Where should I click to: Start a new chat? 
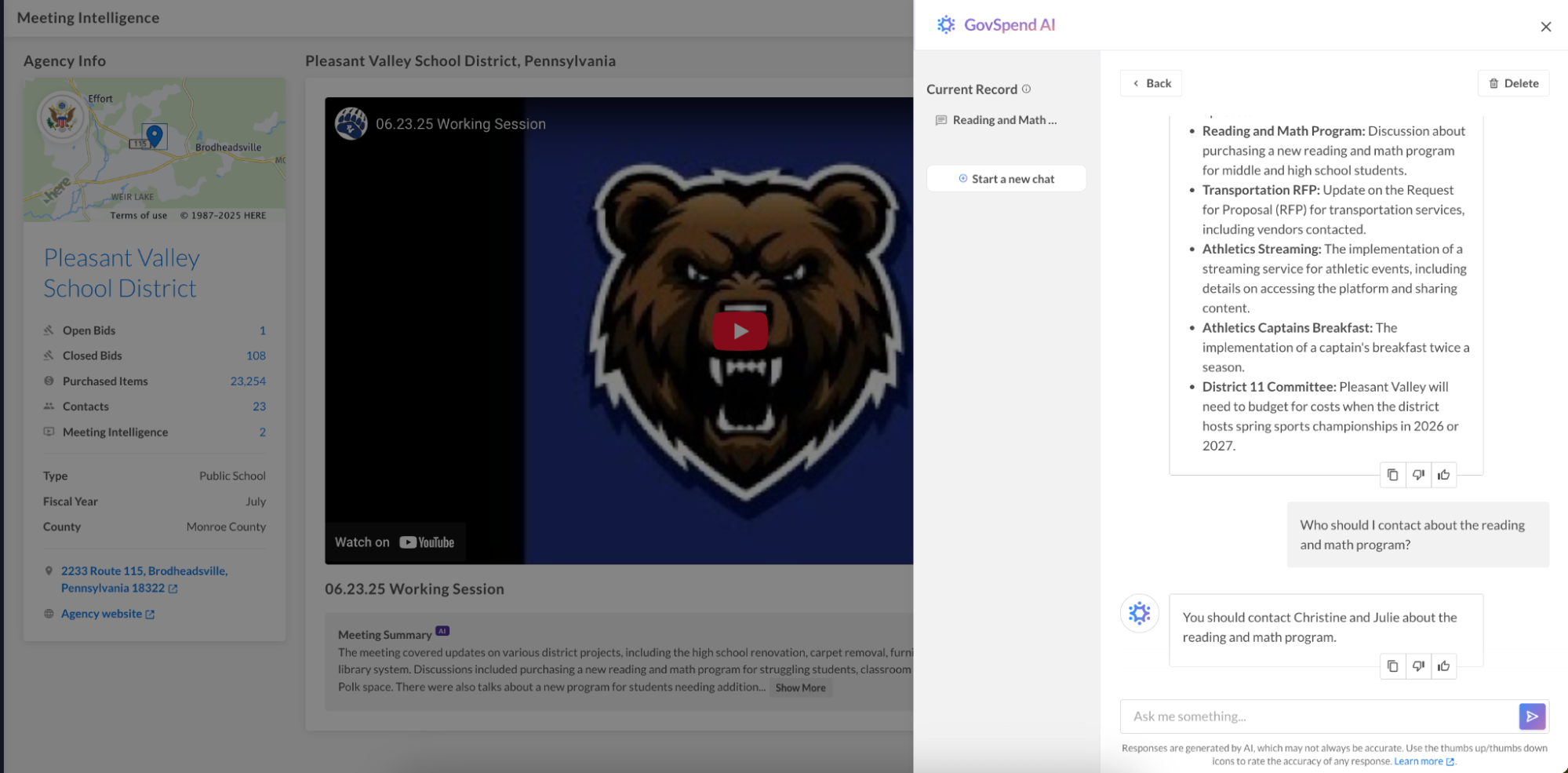tap(1006, 179)
